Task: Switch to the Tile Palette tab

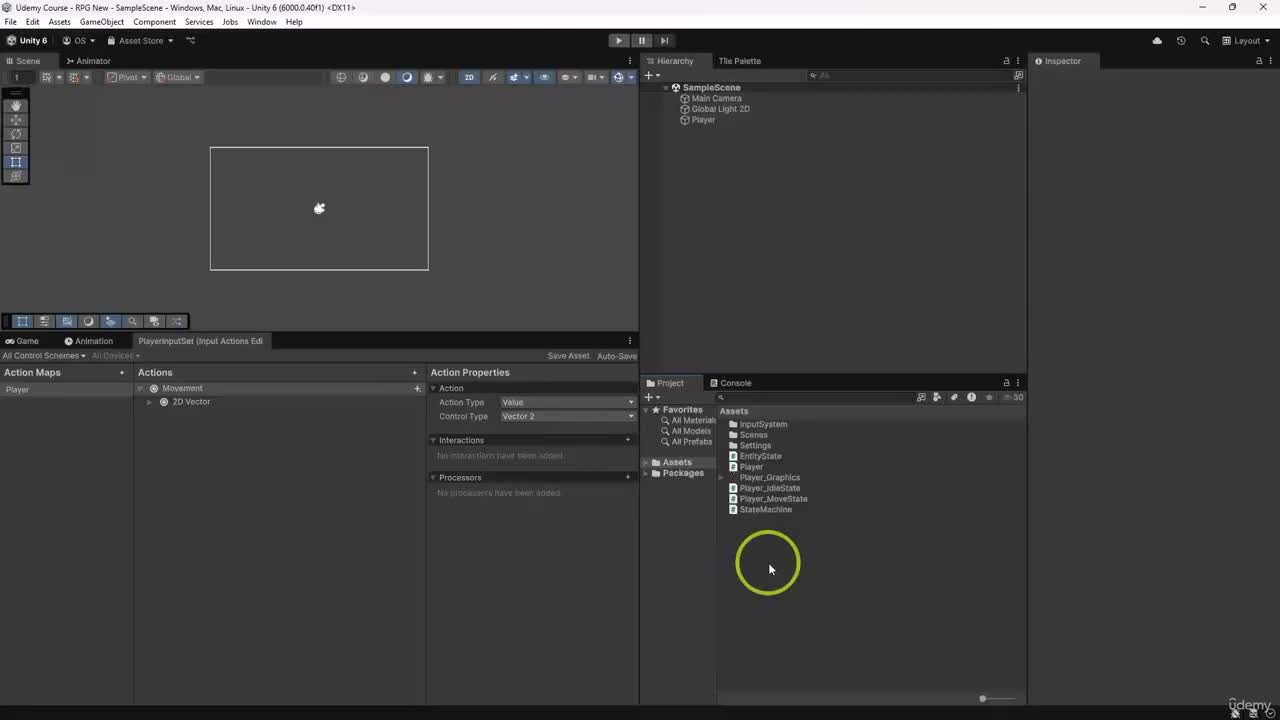Action: [x=739, y=61]
